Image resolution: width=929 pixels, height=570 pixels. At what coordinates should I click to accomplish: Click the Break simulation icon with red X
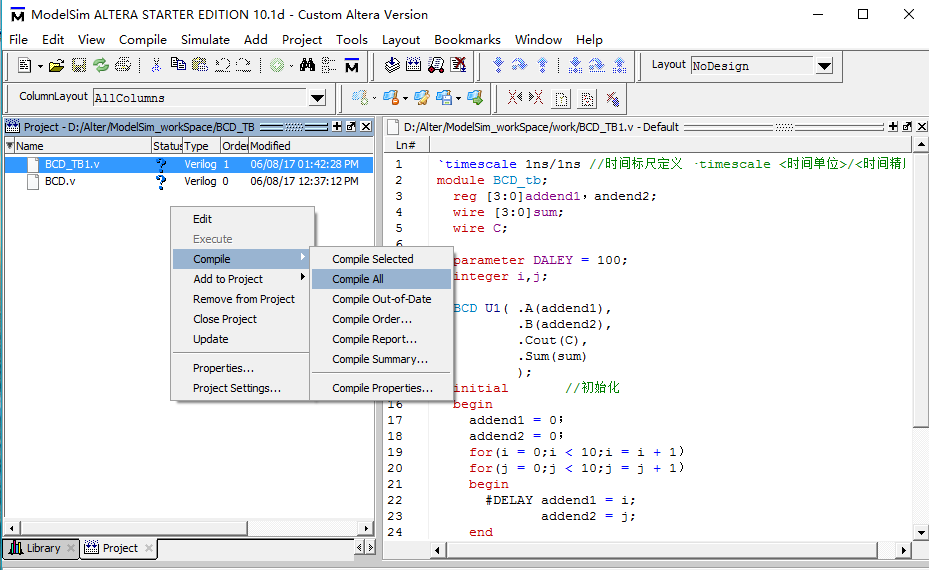click(x=458, y=65)
